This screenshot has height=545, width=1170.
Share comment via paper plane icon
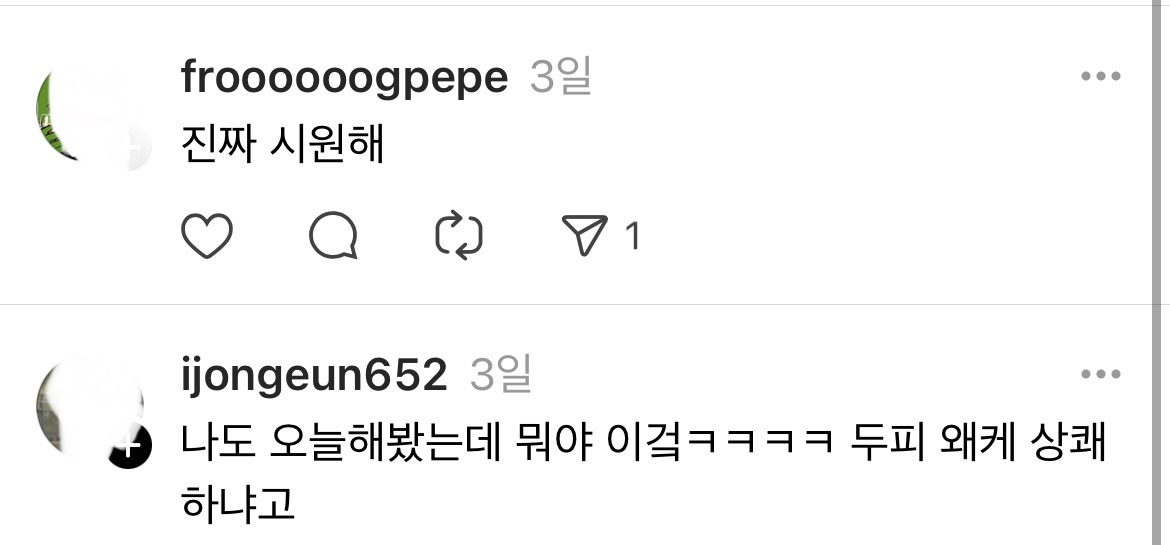point(584,236)
